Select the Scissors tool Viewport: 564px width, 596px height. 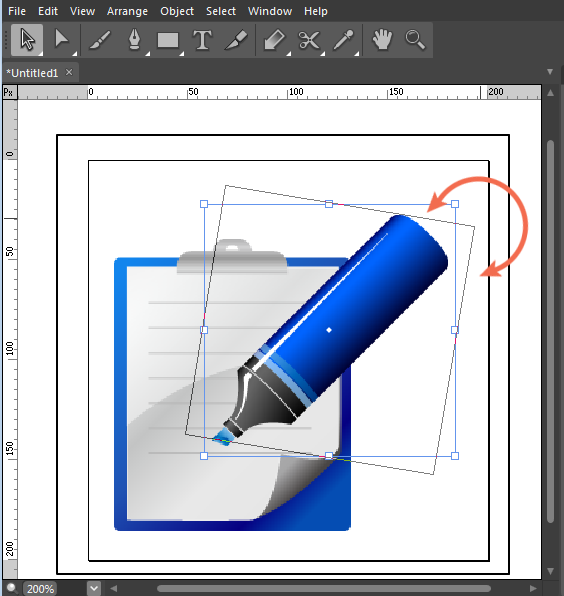[x=309, y=40]
